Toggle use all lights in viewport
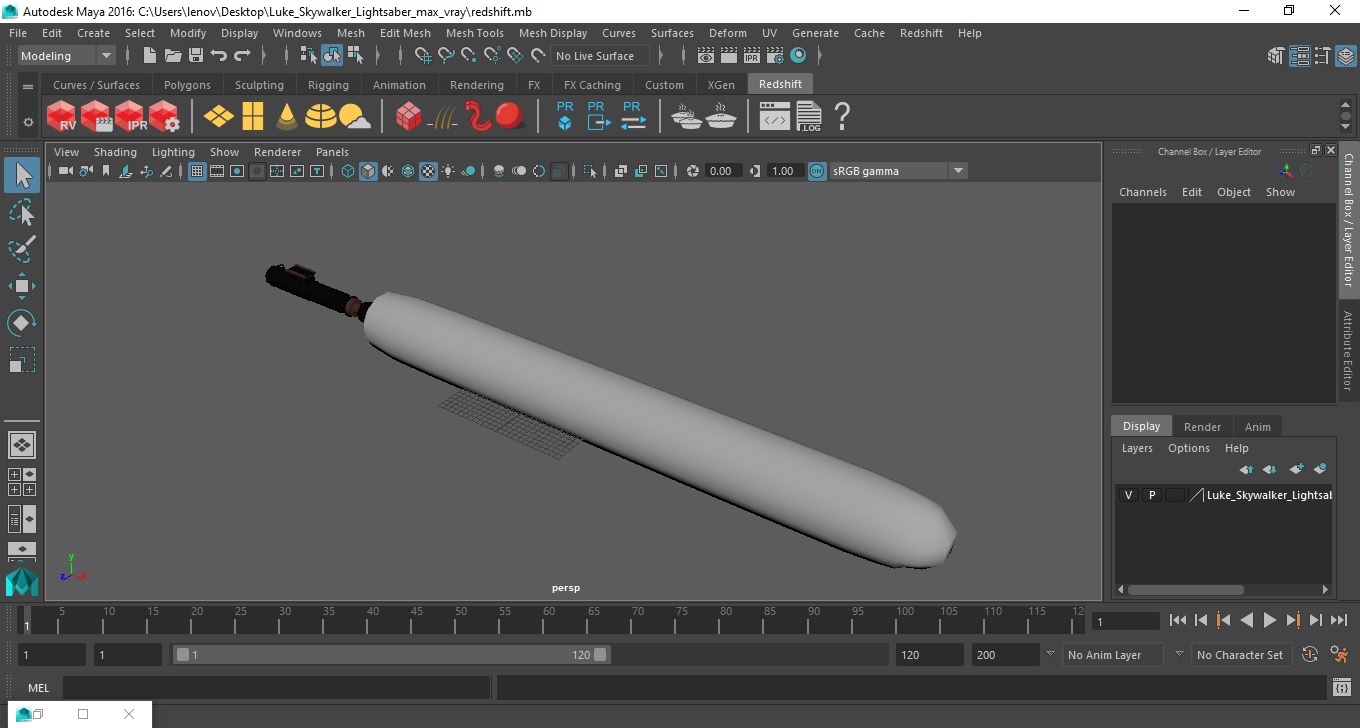Viewport: 1360px width, 728px height. pos(448,171)
